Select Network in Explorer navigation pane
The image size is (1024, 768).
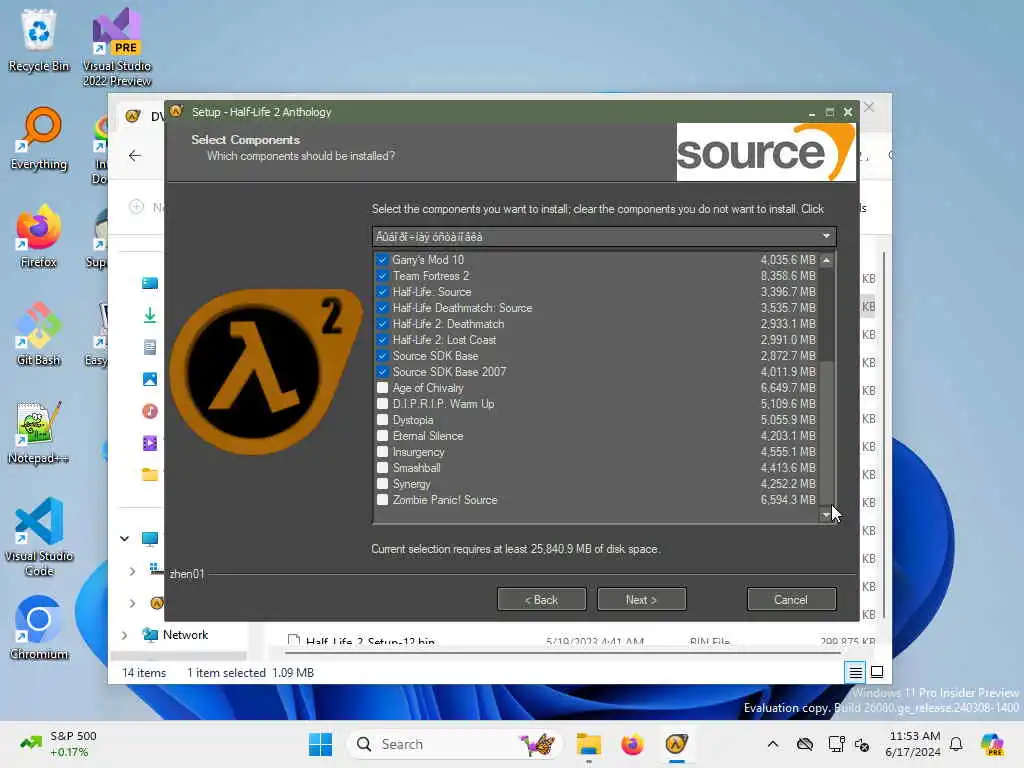coord(185,635)
